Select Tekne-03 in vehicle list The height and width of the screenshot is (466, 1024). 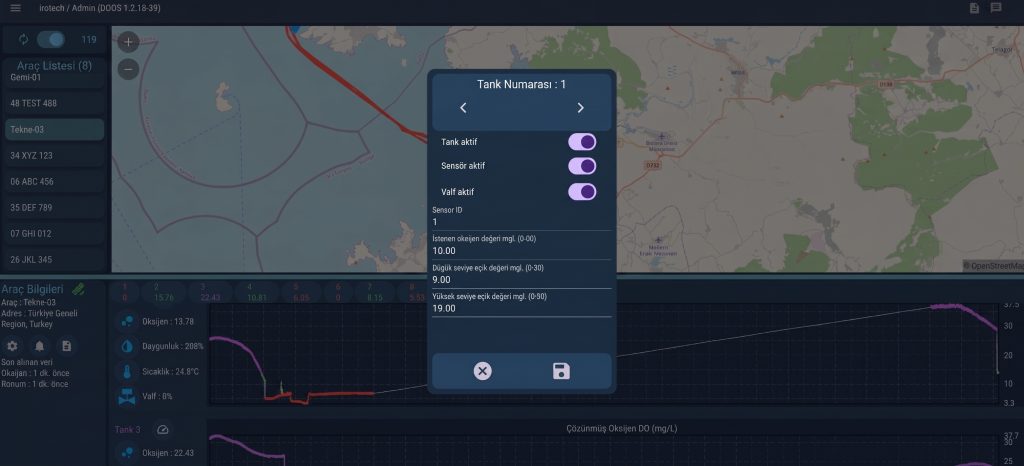pos(54,129)
